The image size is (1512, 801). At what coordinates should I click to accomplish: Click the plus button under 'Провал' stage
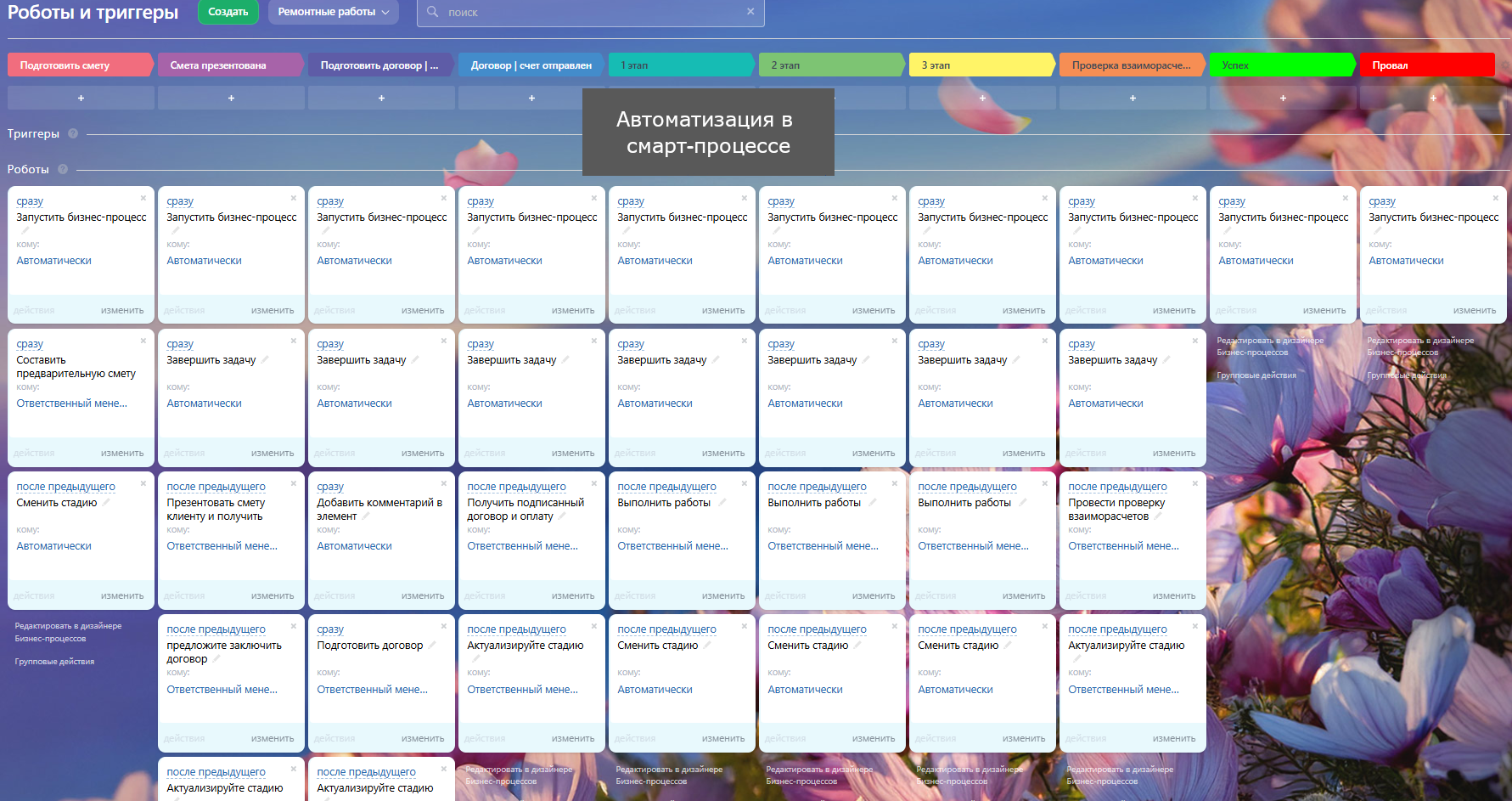[x=1433, y=99]
